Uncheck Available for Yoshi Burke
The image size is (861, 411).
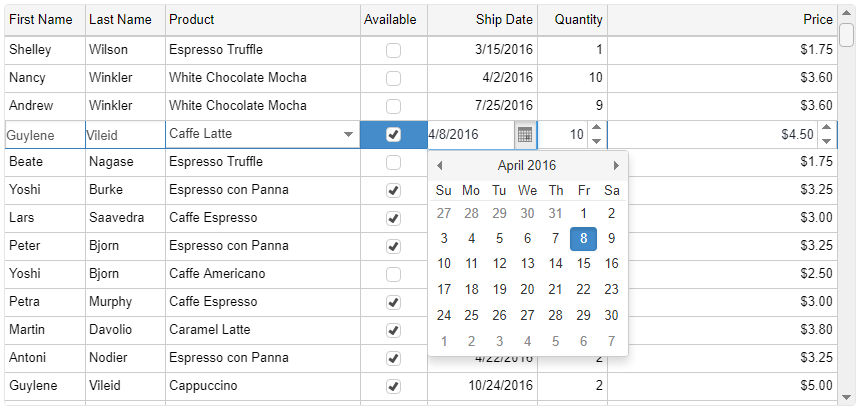[x=393, y=191]
